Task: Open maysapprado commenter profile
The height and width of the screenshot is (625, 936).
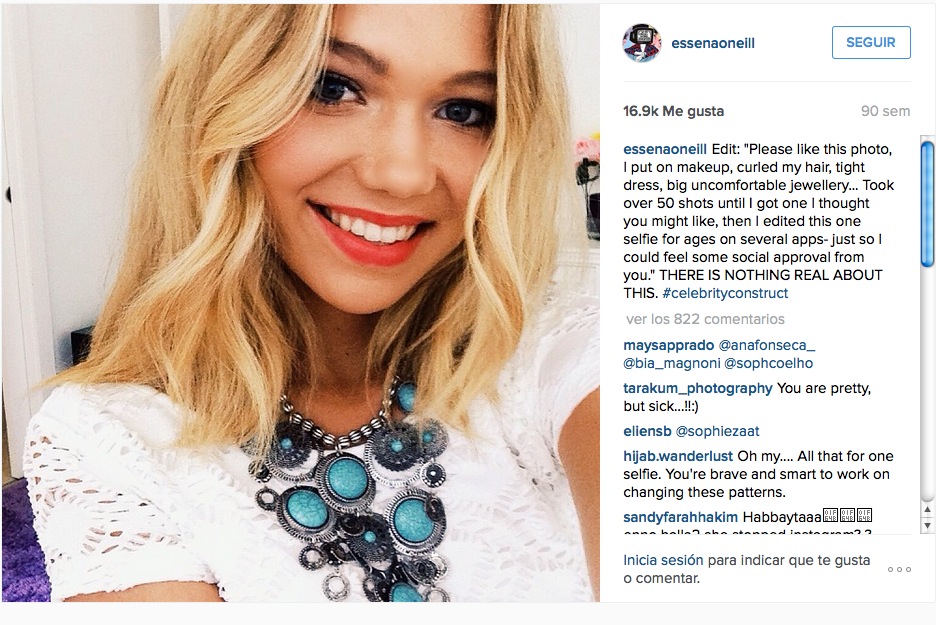Action: tap(669, 346)
